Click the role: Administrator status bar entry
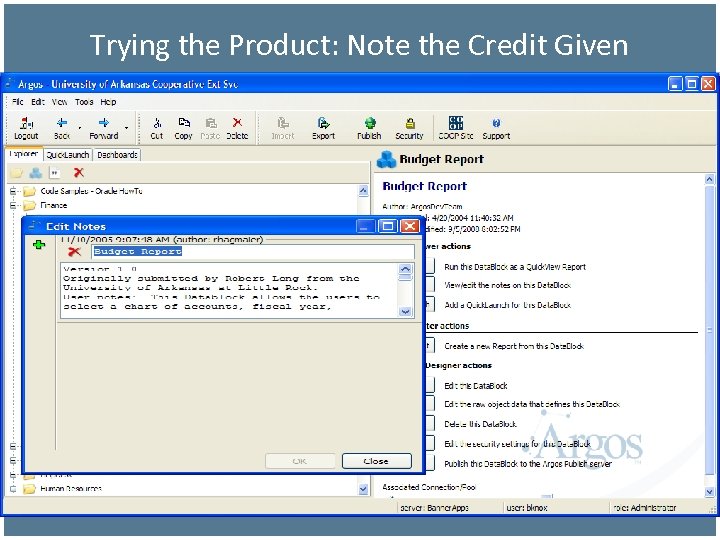The image size is (720, 540). click(645, 508)
